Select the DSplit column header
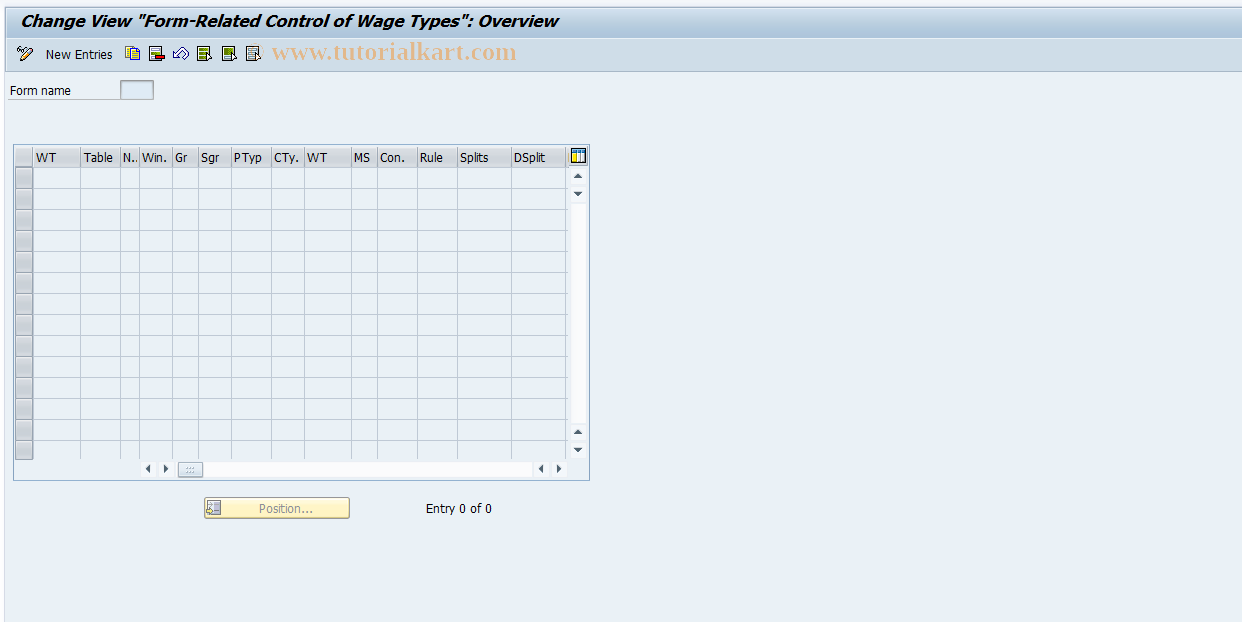Viewport: 1242px width, 622px height. [538, 157]
